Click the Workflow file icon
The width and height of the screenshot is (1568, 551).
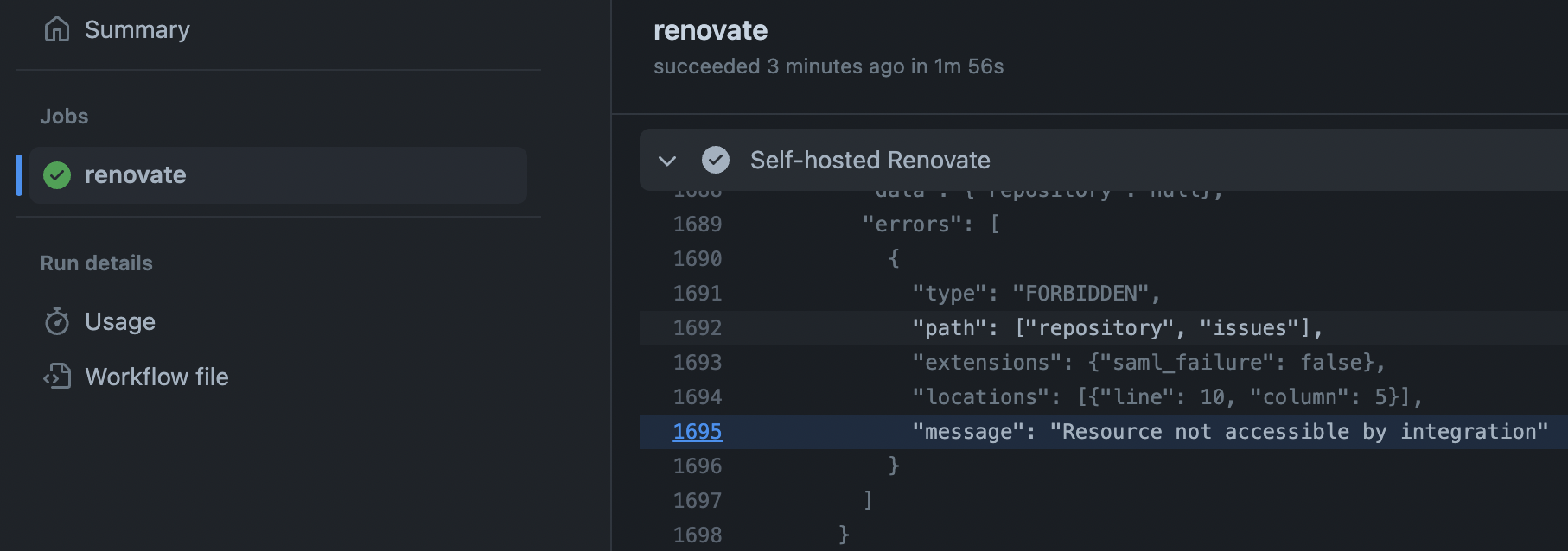click(56, 377)
